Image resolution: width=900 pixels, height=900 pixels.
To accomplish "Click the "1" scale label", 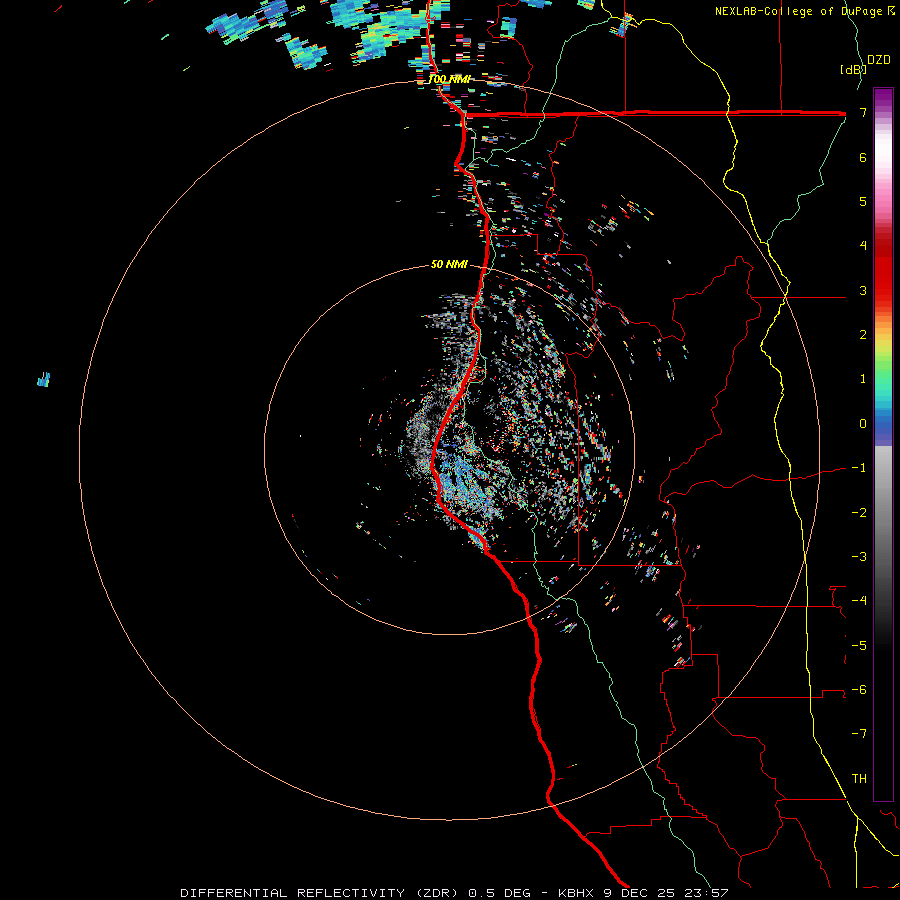I will pyautogui.click(x=863, y=379).
